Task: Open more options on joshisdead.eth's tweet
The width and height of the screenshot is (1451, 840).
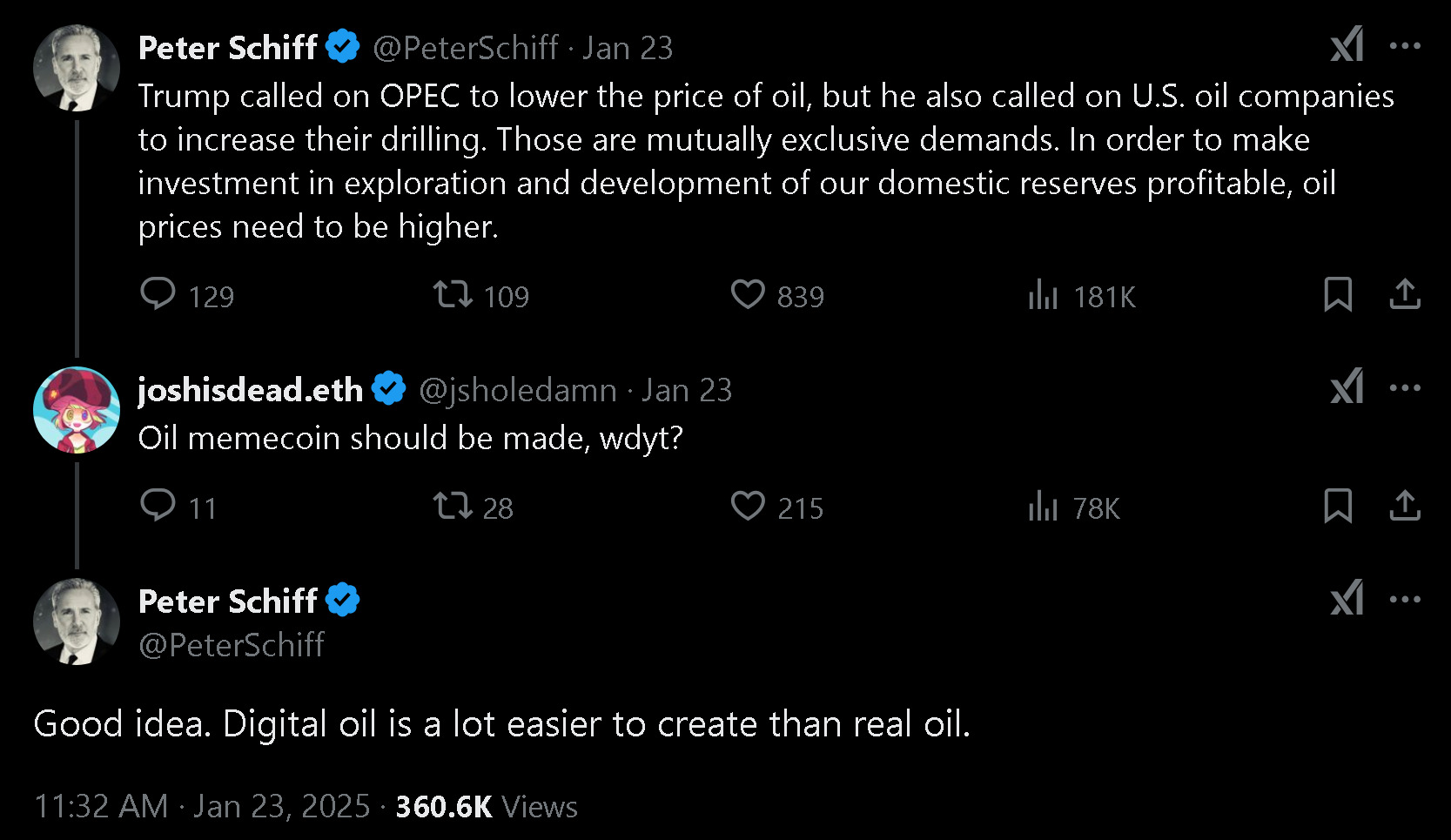Action: click(1405, 388)
